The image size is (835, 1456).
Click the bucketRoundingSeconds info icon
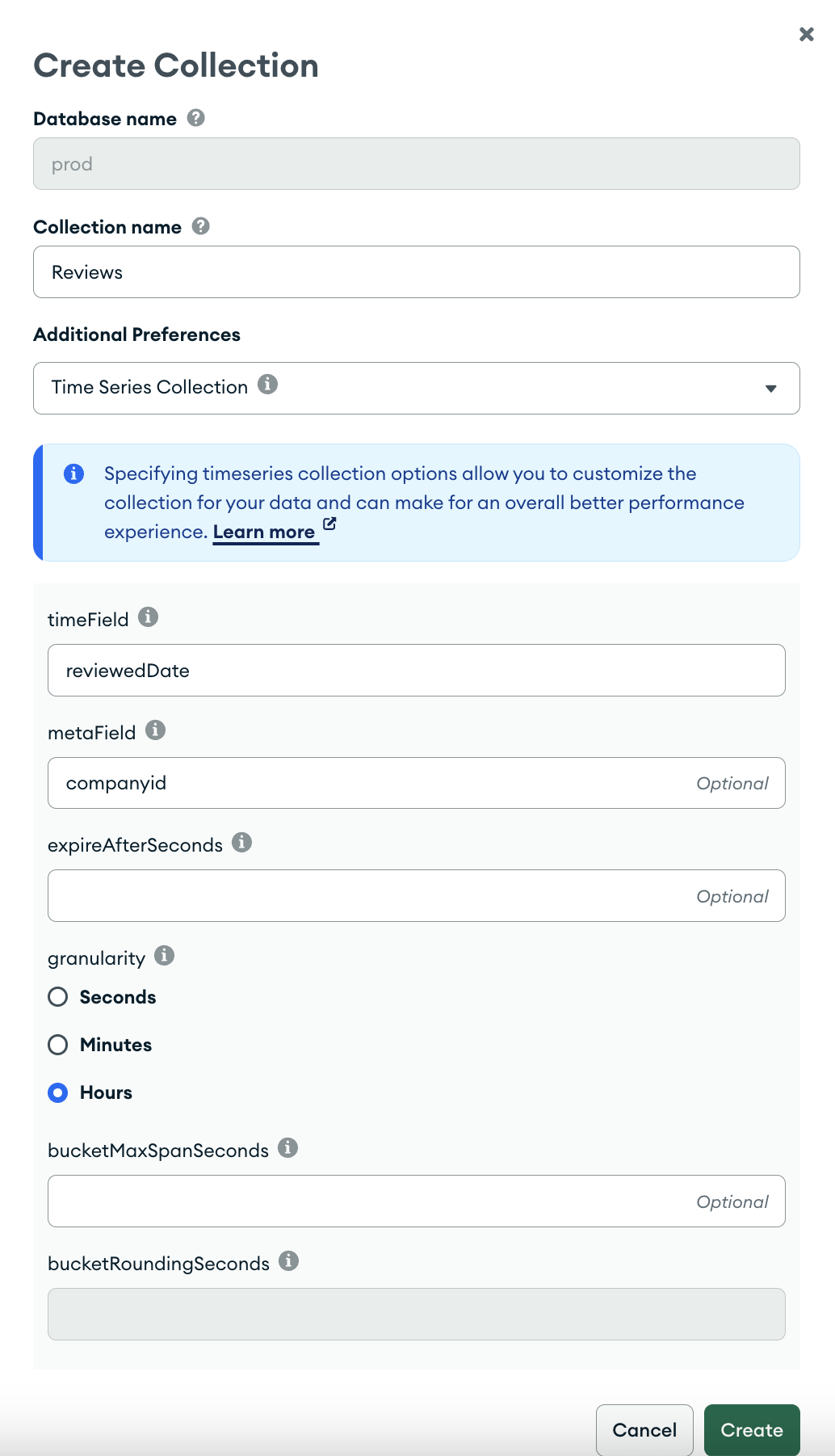click(289, 1260)
